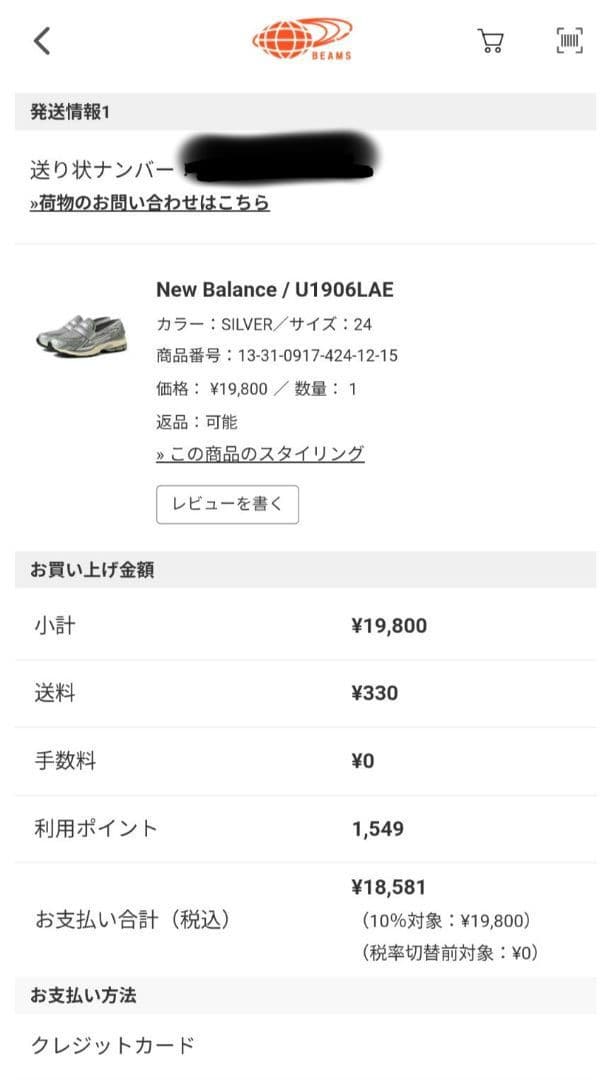The image size is (611, 1080).
Task: Click the 返品：可能 return info text
Action: (193, 421)
